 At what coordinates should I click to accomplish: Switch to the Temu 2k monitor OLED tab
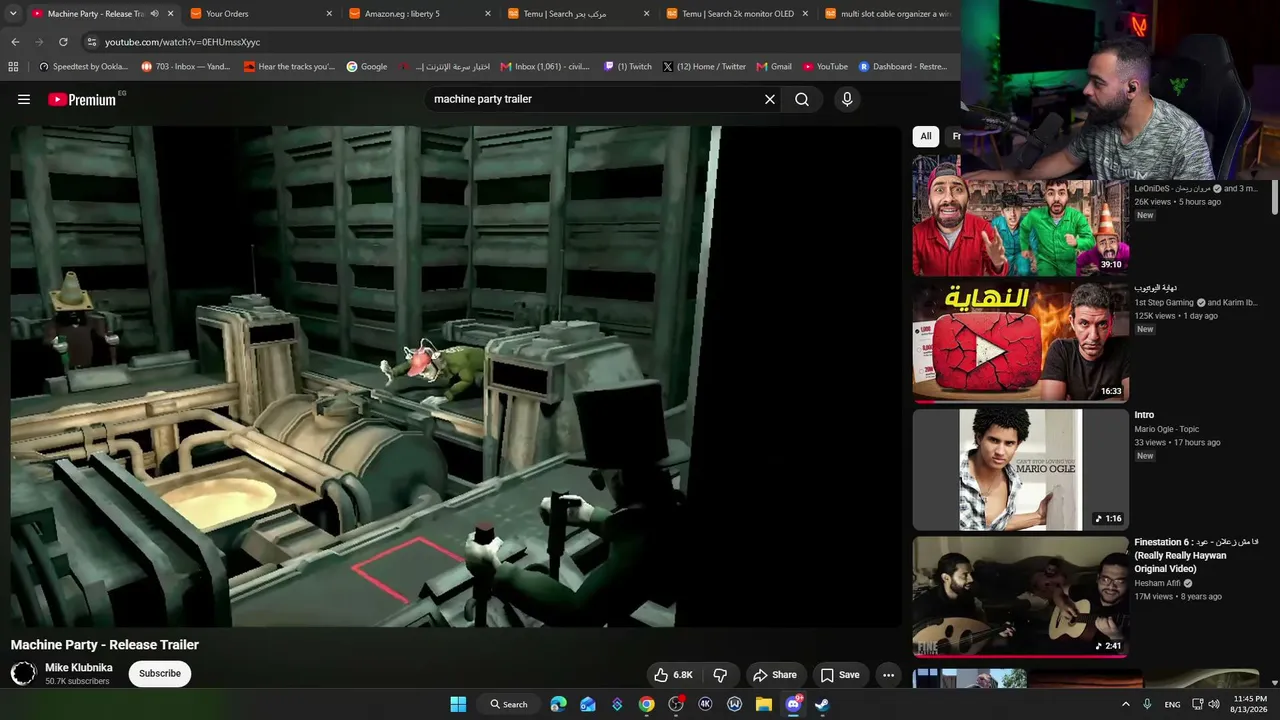pos(735,14)
